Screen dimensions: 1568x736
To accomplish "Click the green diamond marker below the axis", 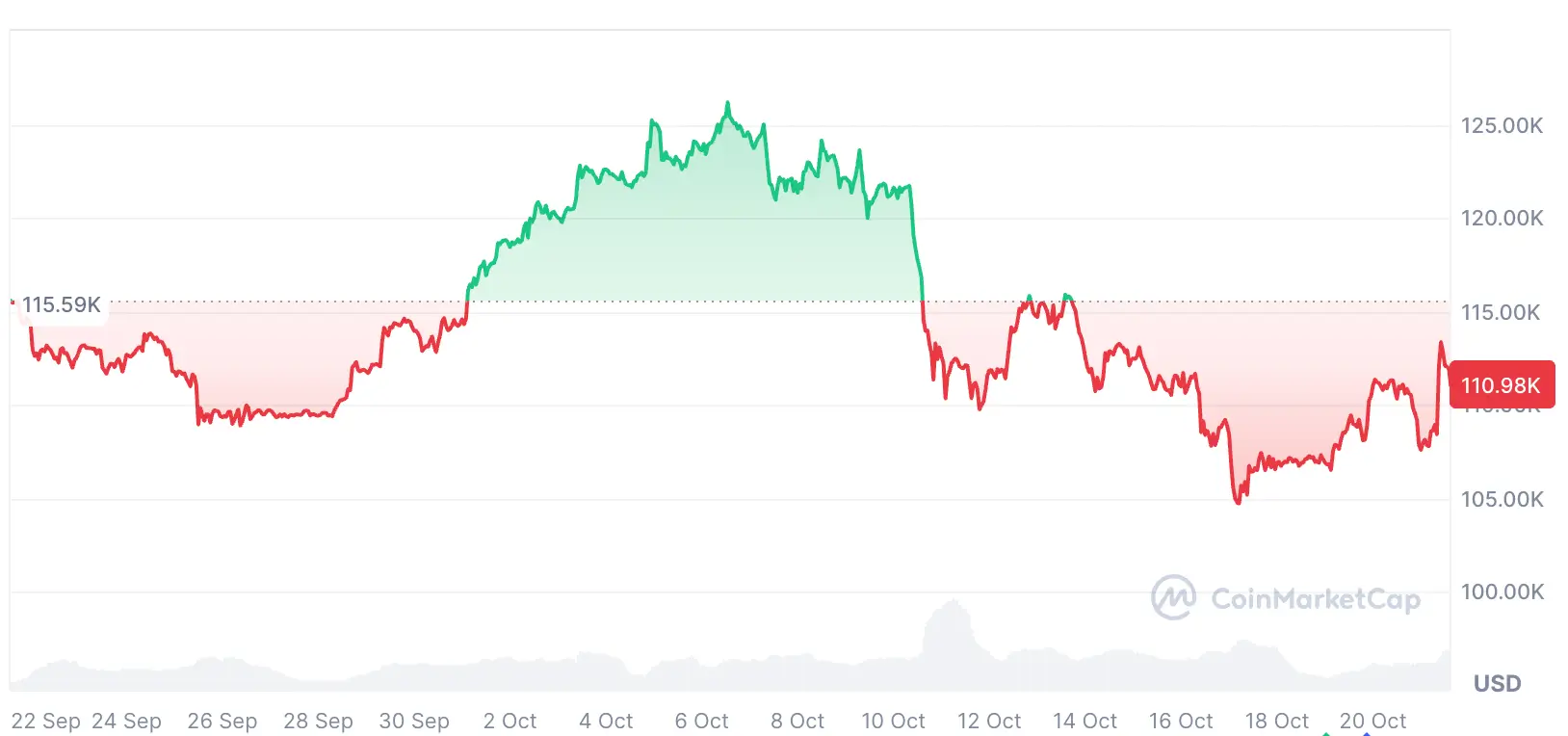I will [1326, 733].
